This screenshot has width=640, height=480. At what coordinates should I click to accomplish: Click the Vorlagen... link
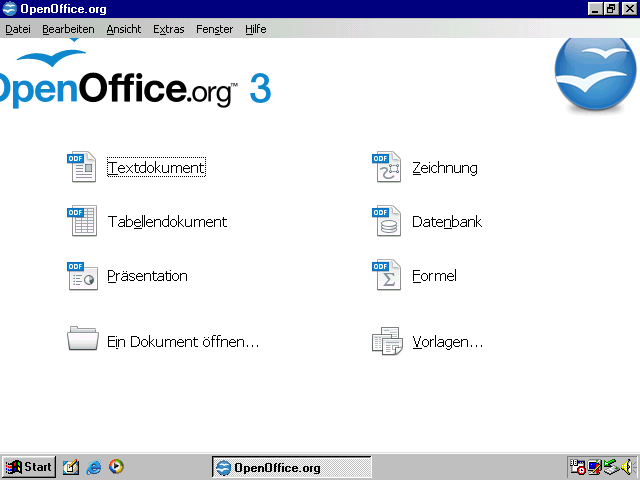pyautogui.click(x=447, y=342)
